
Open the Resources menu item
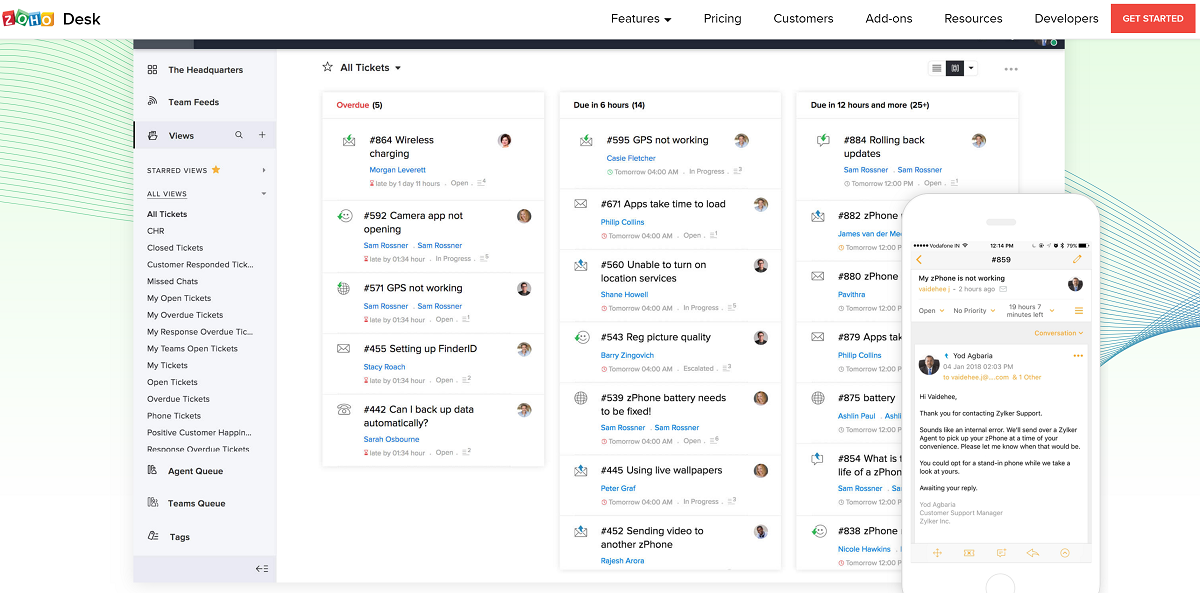click(x=973, y=19)
